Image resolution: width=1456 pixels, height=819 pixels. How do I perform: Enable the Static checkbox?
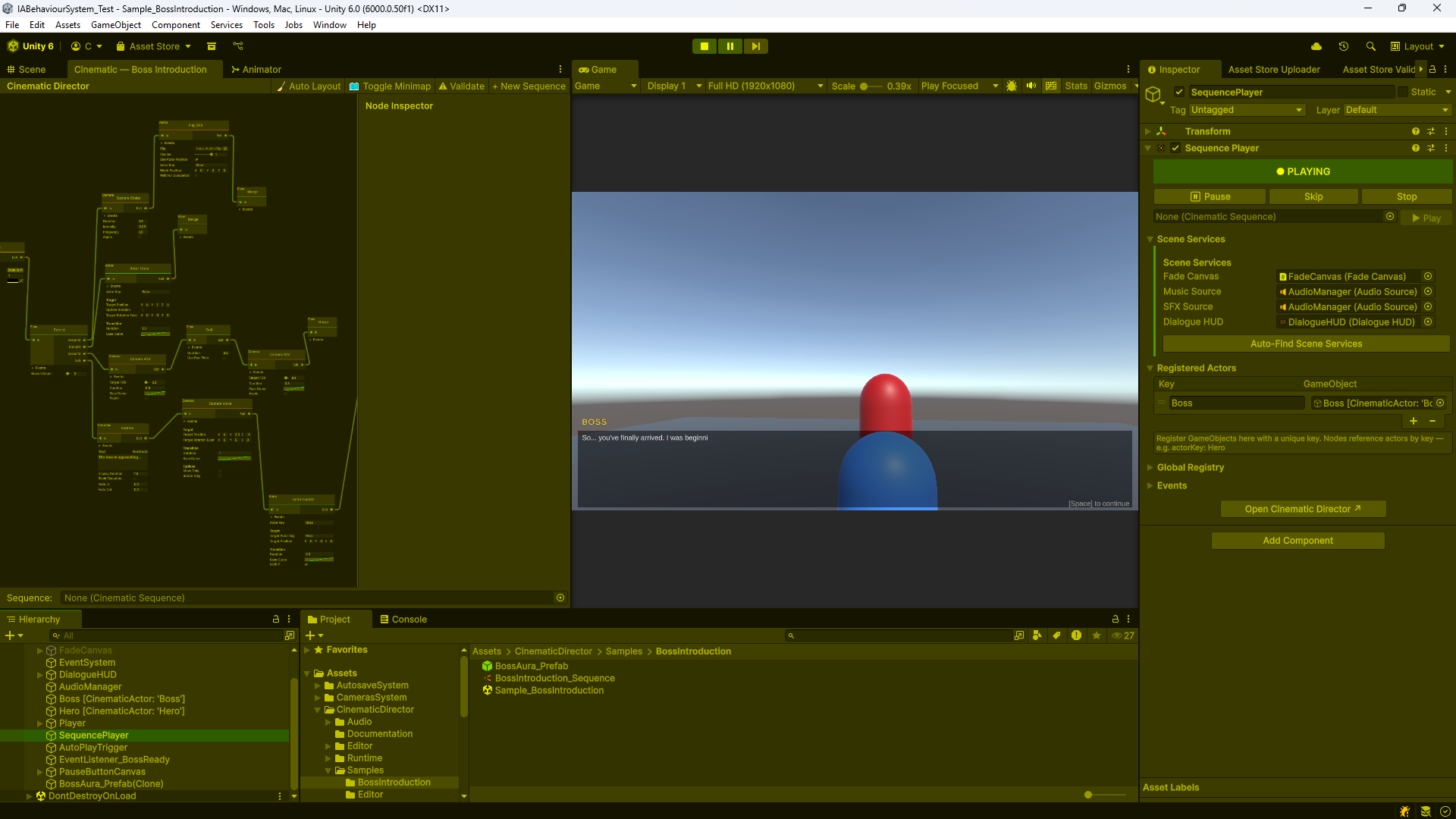[1403, 92]
